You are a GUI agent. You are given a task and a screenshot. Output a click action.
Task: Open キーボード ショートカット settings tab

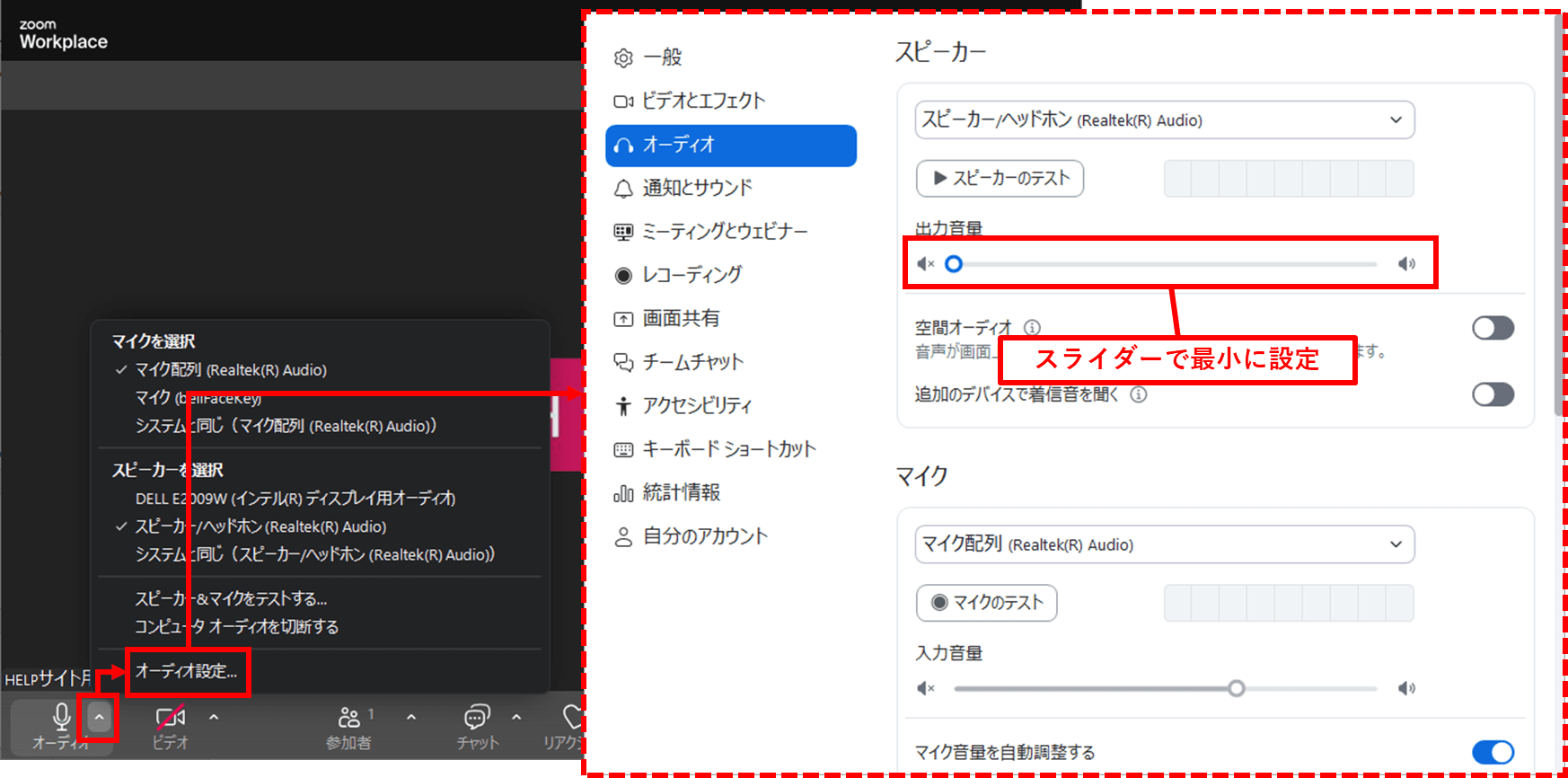coord(714,449)
